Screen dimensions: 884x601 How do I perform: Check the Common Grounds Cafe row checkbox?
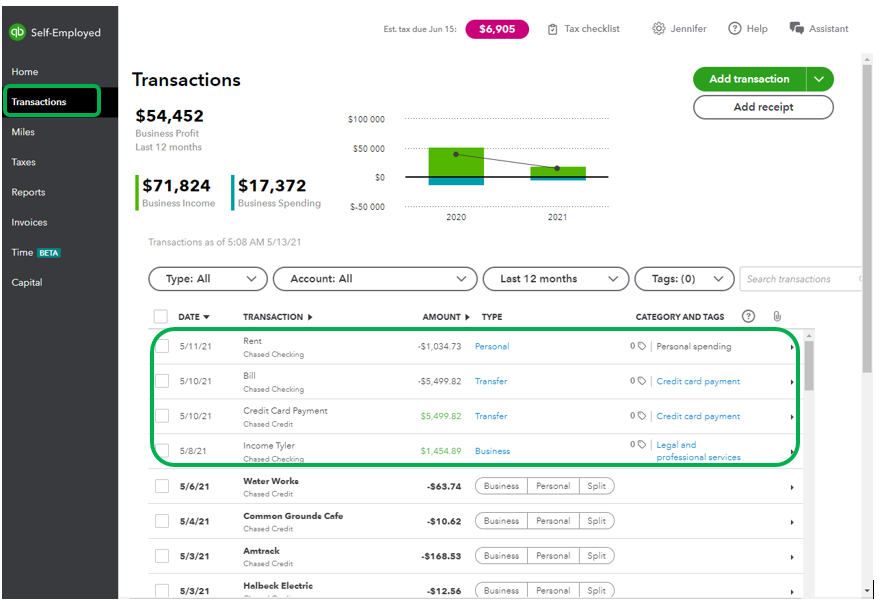pos(162,521)
